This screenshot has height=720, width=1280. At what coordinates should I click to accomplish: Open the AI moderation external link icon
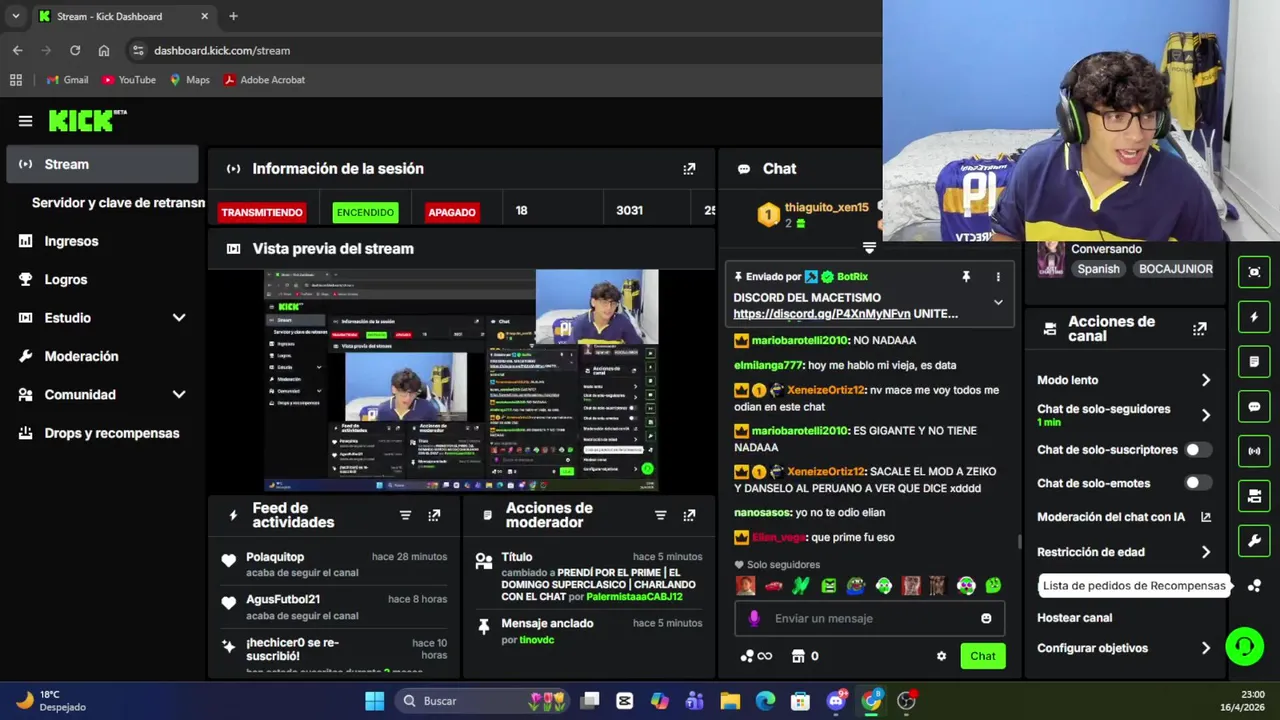[x=1205, y=517]
